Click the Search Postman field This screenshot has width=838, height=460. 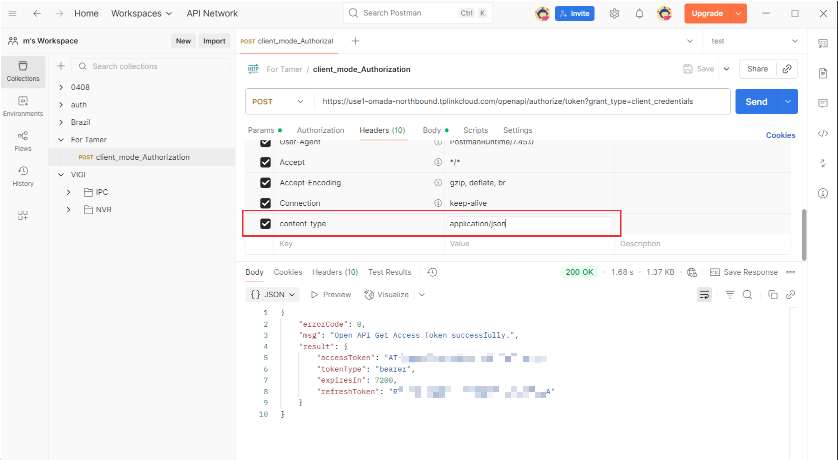(x=410, y=14)
